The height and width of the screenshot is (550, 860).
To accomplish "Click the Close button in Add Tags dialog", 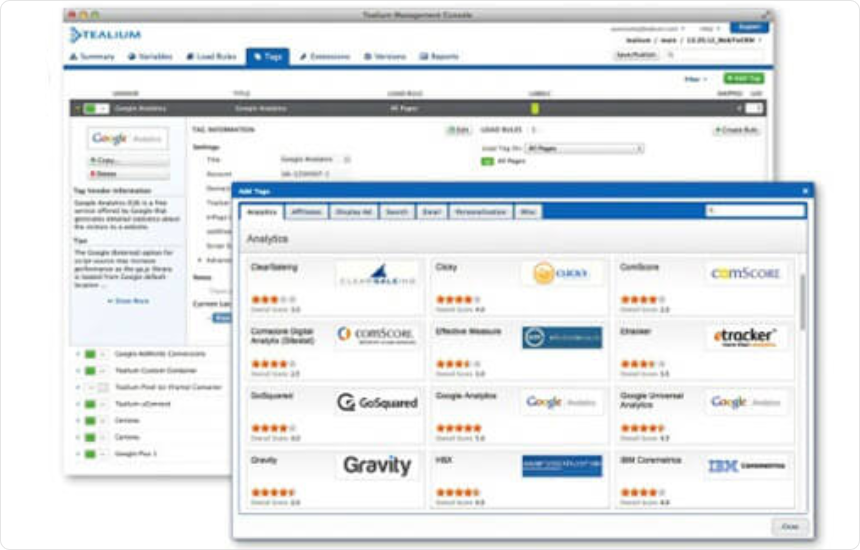I will [790, 526].
